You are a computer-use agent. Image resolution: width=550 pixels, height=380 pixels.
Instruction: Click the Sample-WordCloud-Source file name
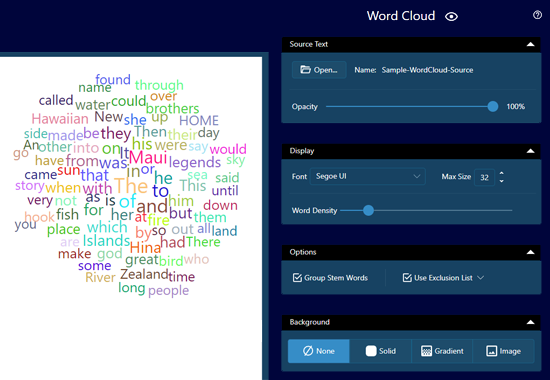pos(427,70)
